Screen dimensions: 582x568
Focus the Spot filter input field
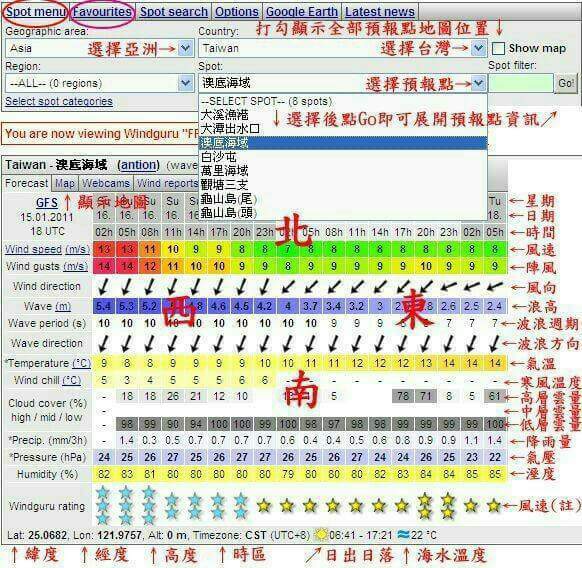coord(520,83)
